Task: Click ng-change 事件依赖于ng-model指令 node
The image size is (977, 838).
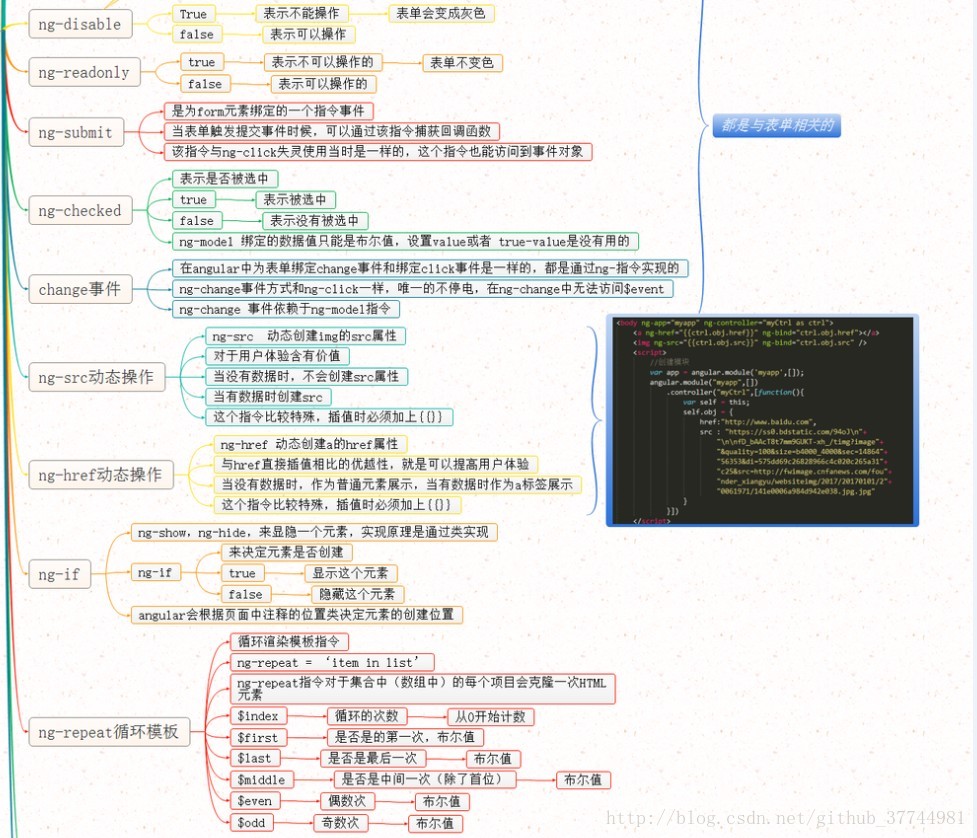Action: 285,309
